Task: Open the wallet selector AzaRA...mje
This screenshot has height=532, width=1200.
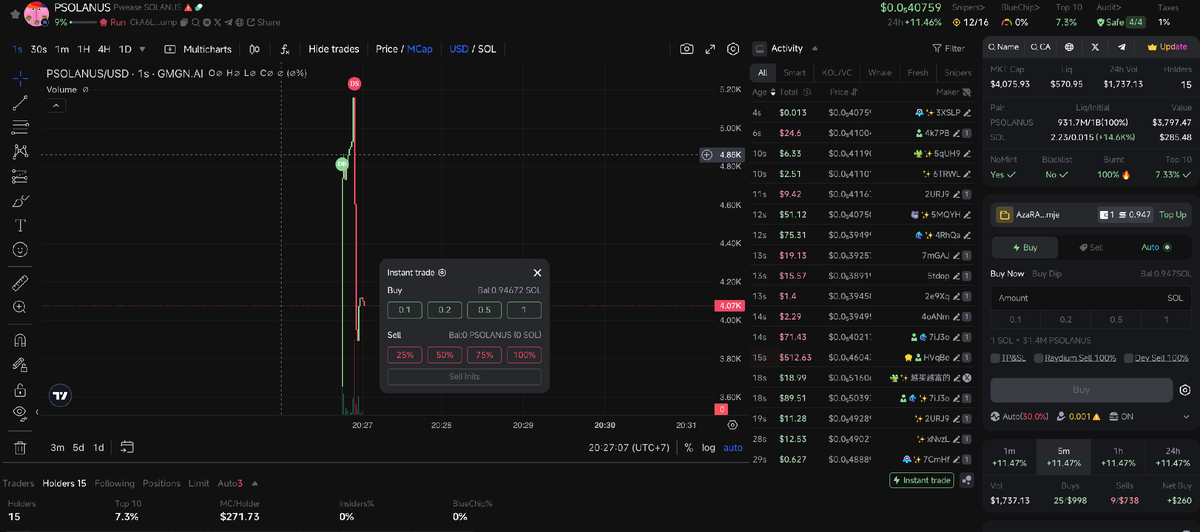Action: pos(1029,214)
